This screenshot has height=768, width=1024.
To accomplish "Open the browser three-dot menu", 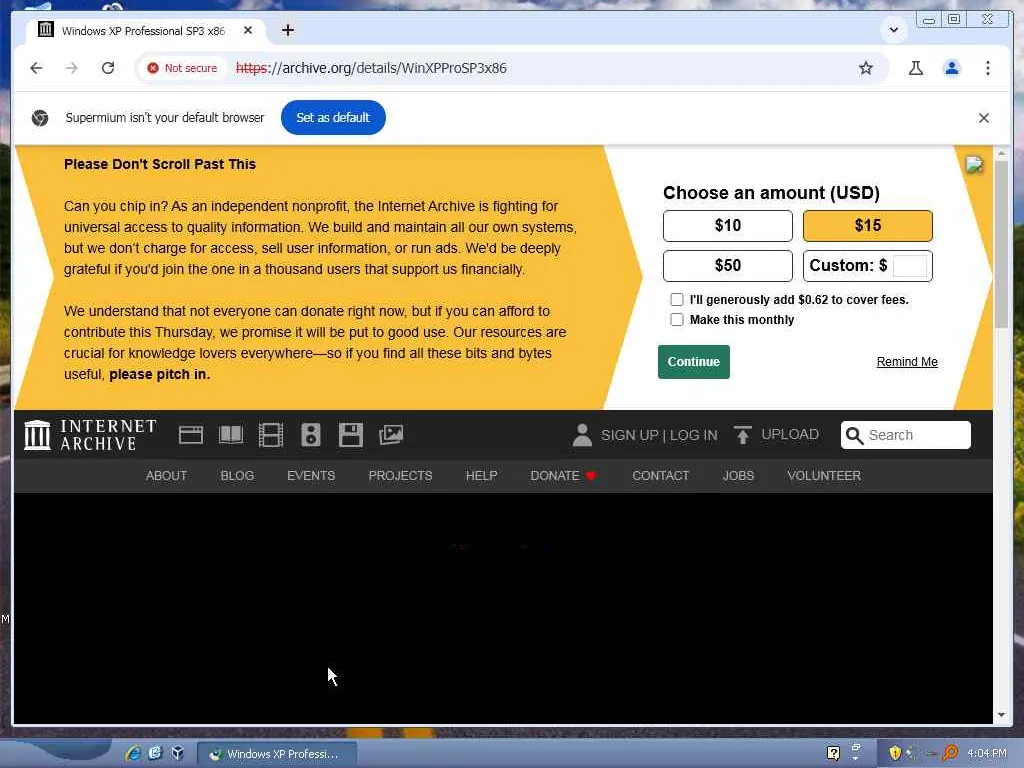I will (987, 68).
